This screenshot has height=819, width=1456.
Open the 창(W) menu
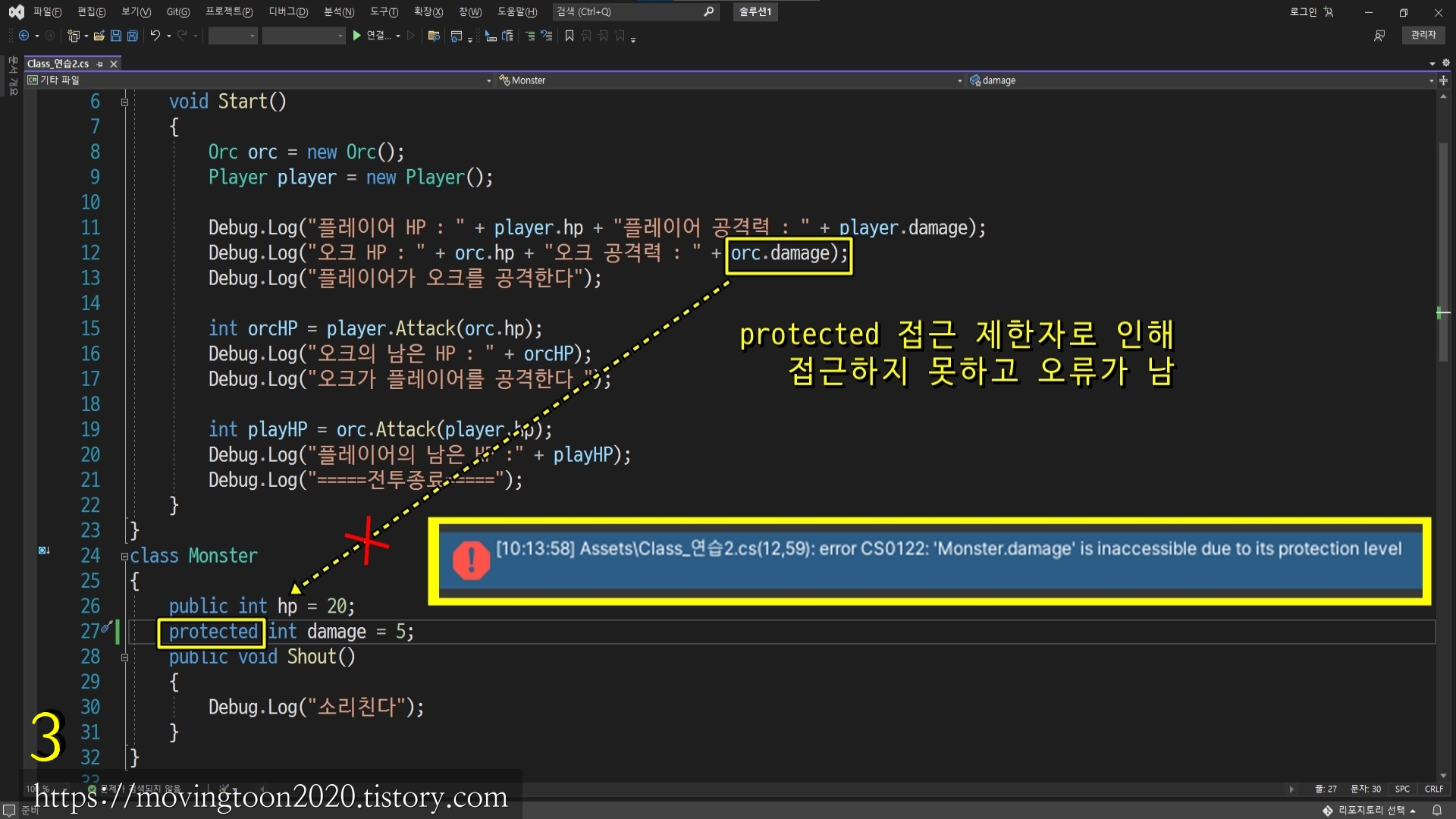tap(470, 11)
